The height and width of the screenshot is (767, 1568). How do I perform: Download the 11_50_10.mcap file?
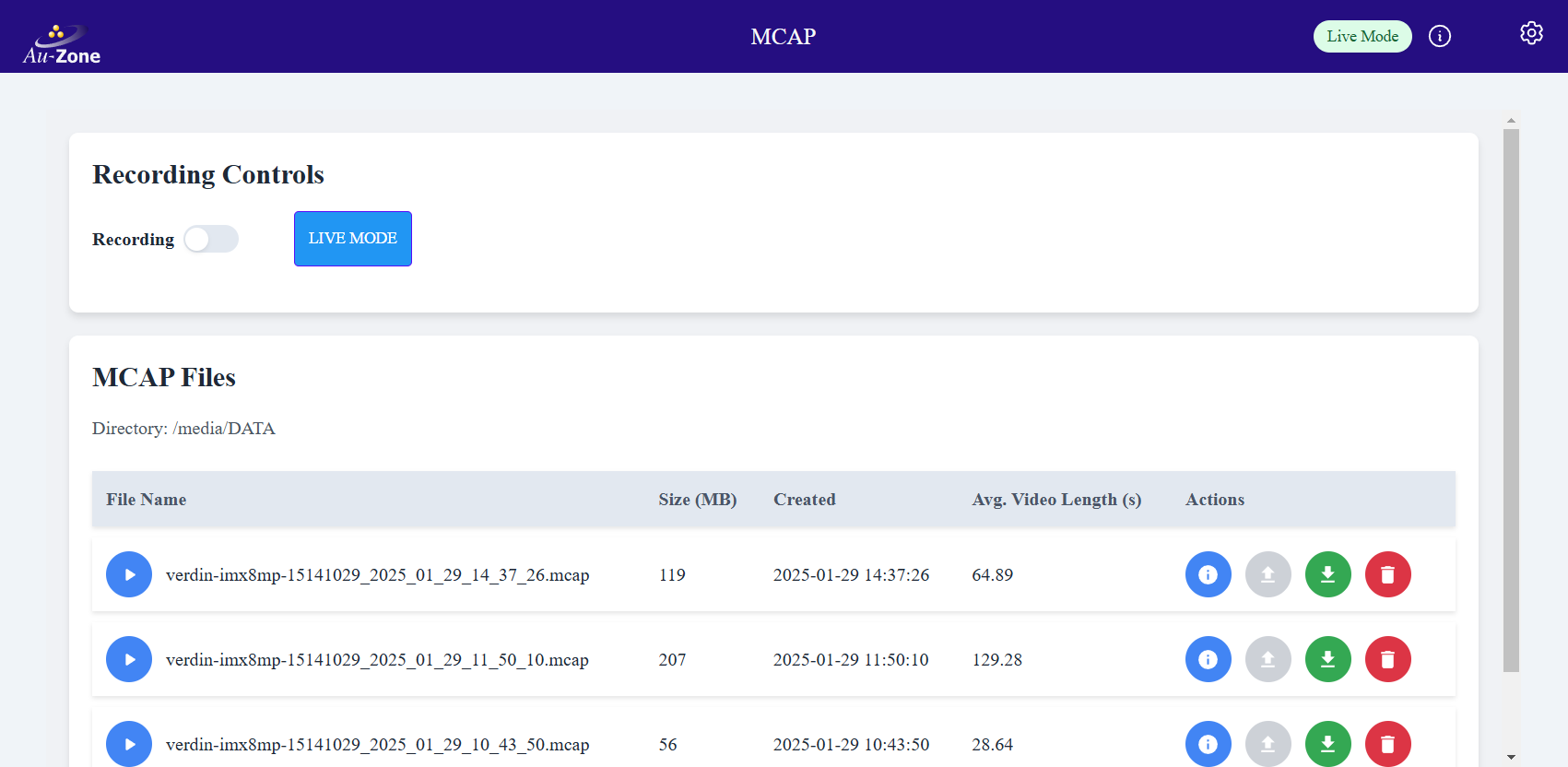click(1328, 659)
